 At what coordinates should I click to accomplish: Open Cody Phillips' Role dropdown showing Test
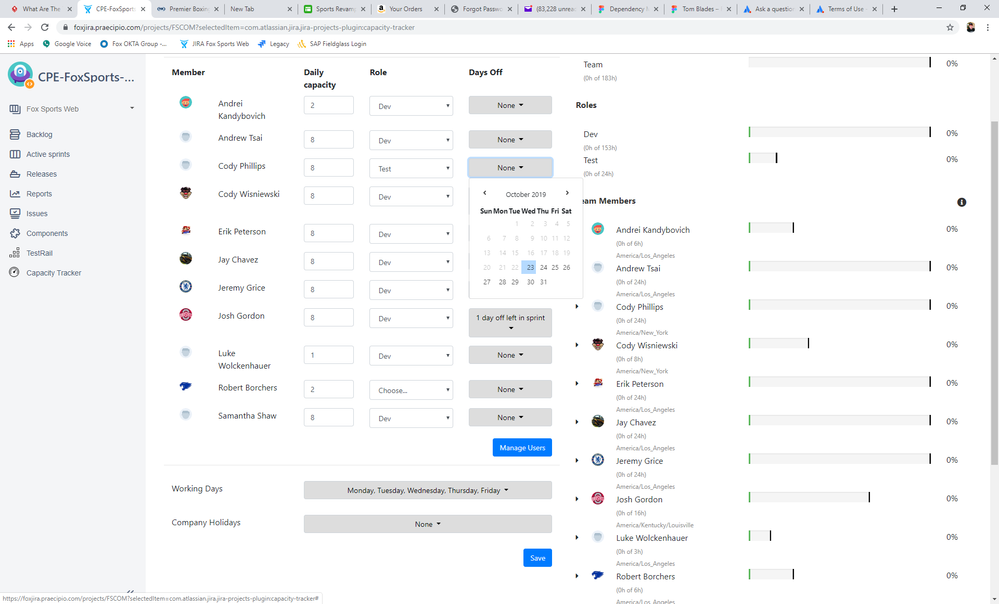coord(411,169)
